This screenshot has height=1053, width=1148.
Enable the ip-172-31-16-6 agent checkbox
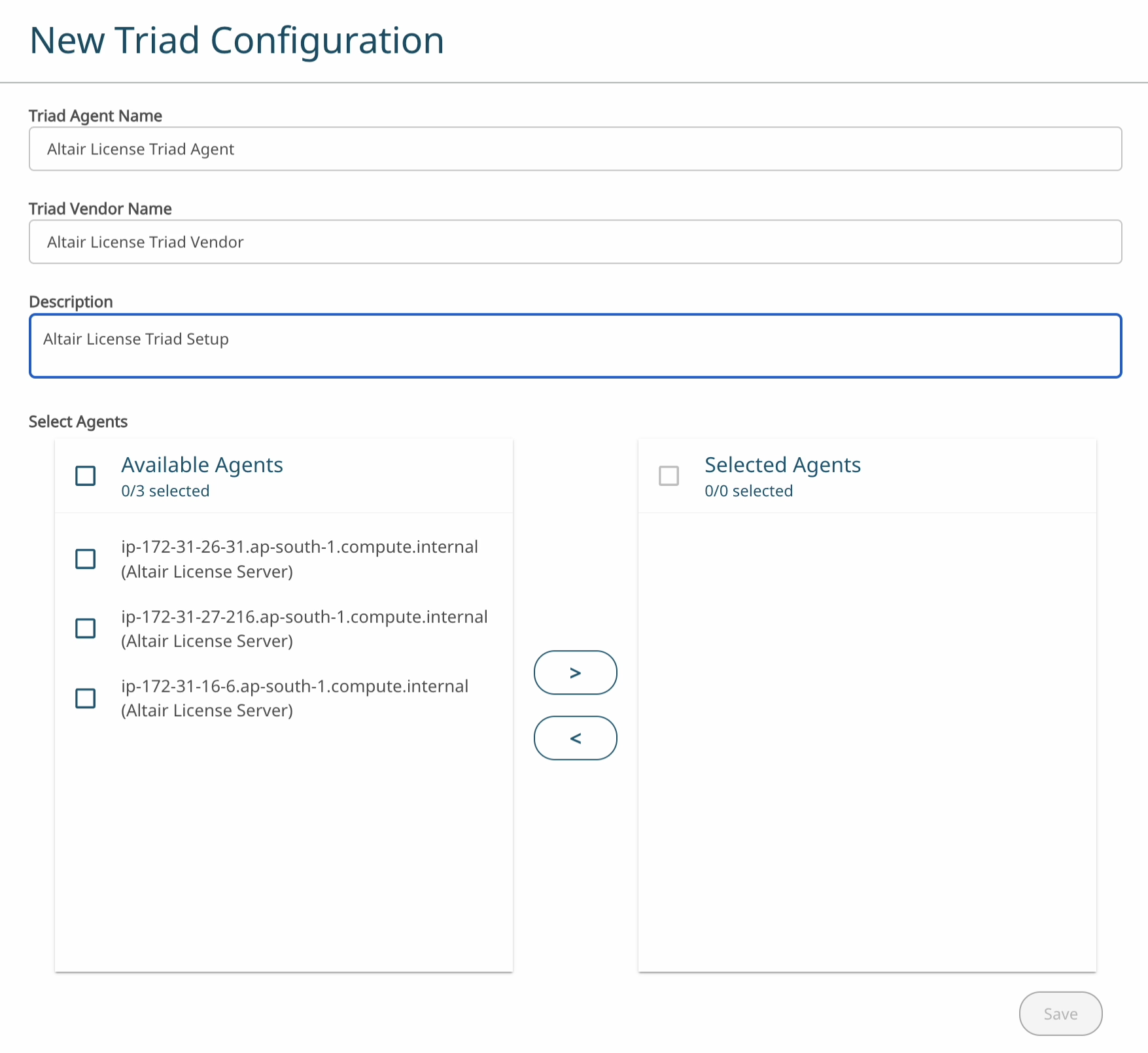(x=86, y=699)
